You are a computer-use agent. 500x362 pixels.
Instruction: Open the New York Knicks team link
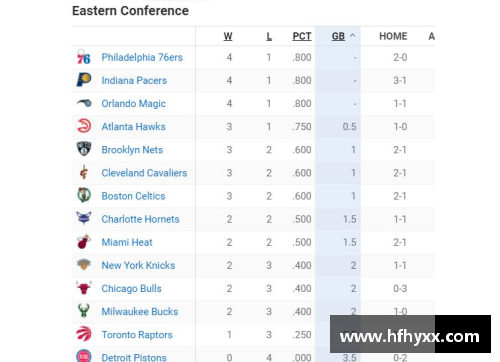138,265
